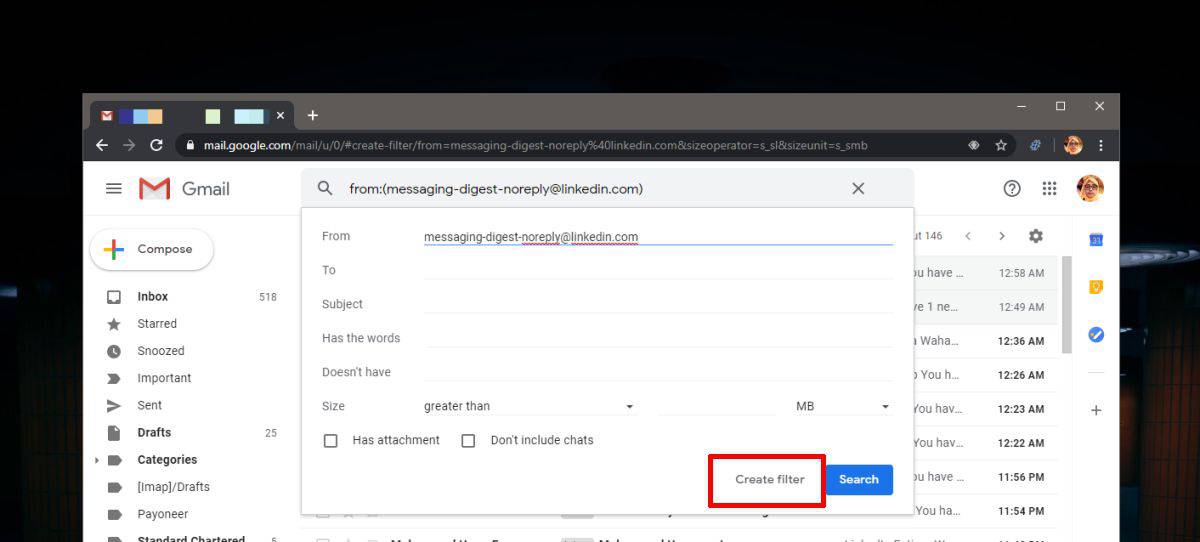
Task: Click the Gmail search box text
Action: [x=495, y=188]
